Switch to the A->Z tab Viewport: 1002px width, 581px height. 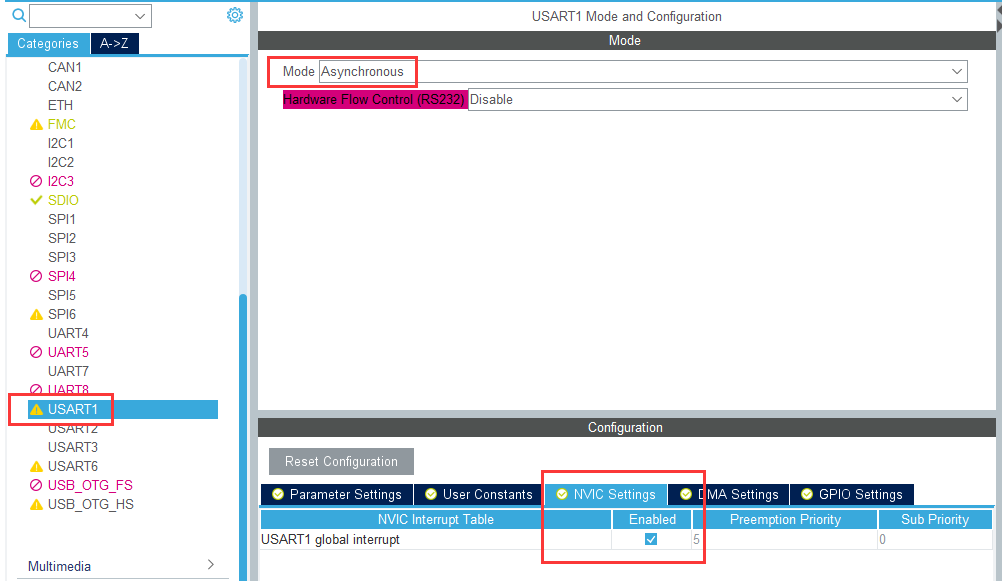pyautogui.click(x=114, y=43)
